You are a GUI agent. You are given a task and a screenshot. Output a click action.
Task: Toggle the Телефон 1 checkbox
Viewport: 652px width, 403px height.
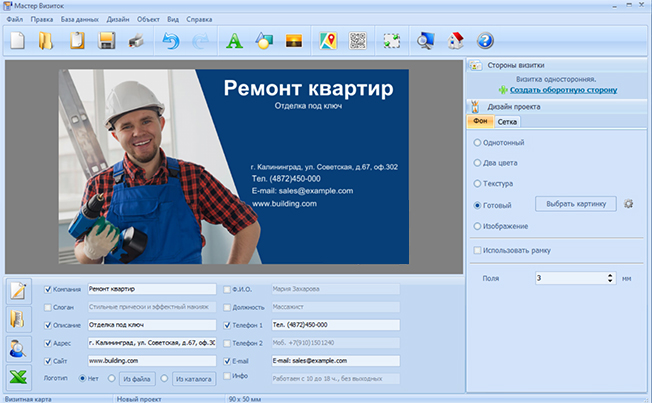tap(227, 325)
